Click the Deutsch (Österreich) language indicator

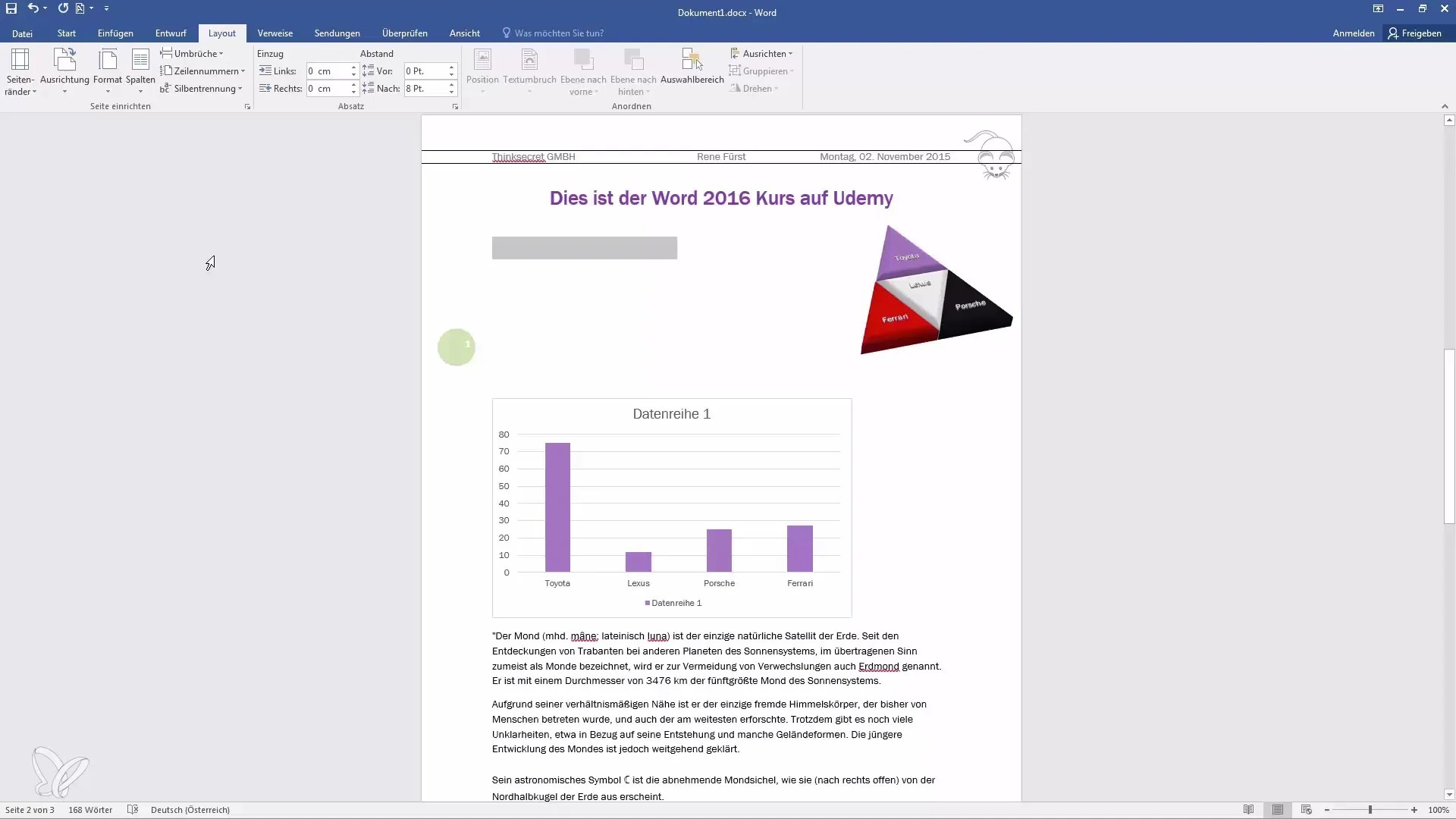tap(190, 810)
